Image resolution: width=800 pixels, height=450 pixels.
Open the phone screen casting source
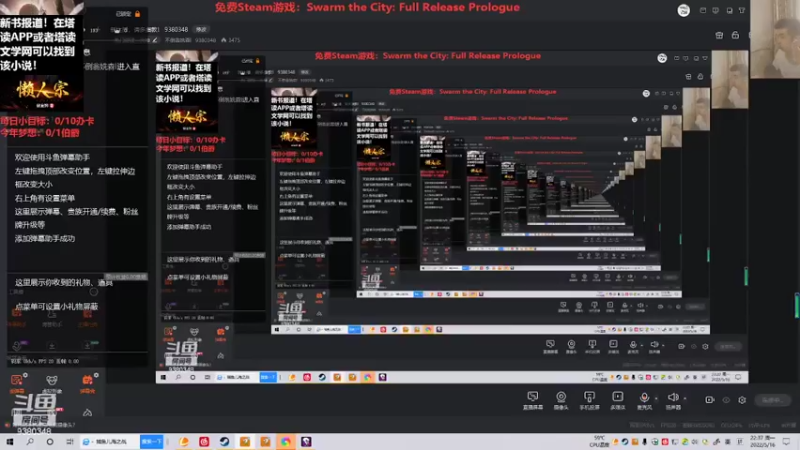pos(589,400)
